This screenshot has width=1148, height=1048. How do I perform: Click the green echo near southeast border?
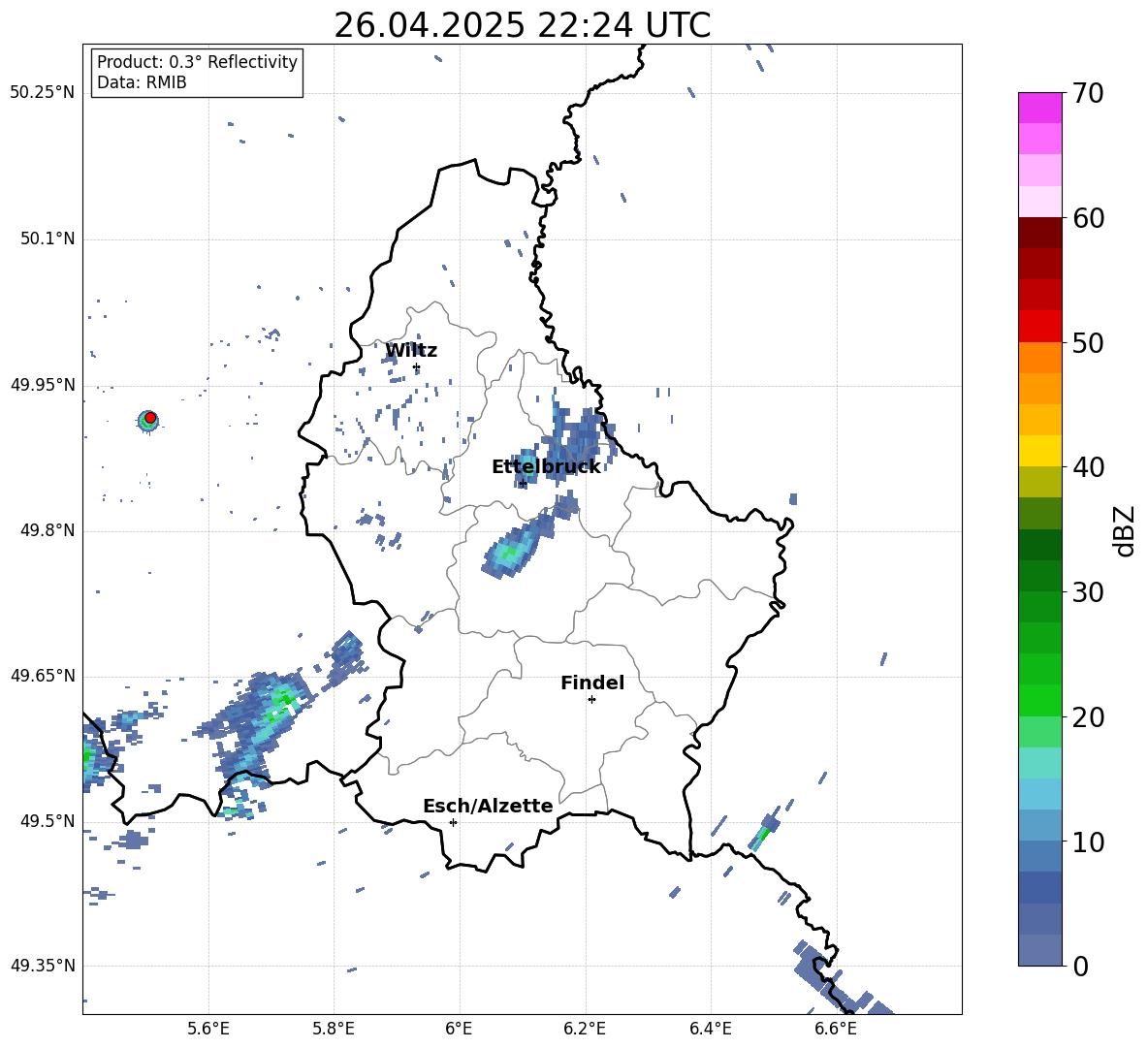point(764,832)
